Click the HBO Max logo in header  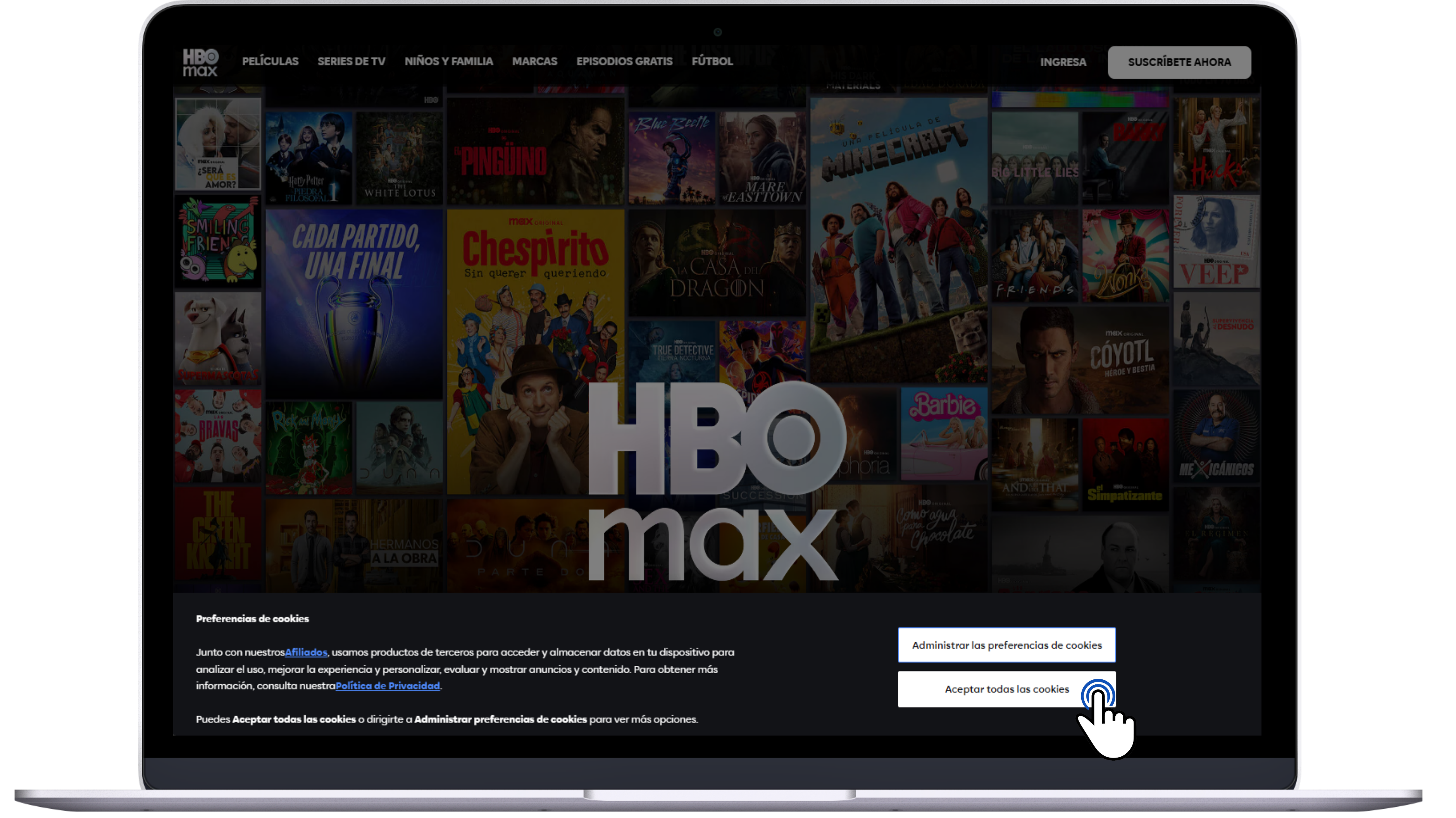pos(200,62)
